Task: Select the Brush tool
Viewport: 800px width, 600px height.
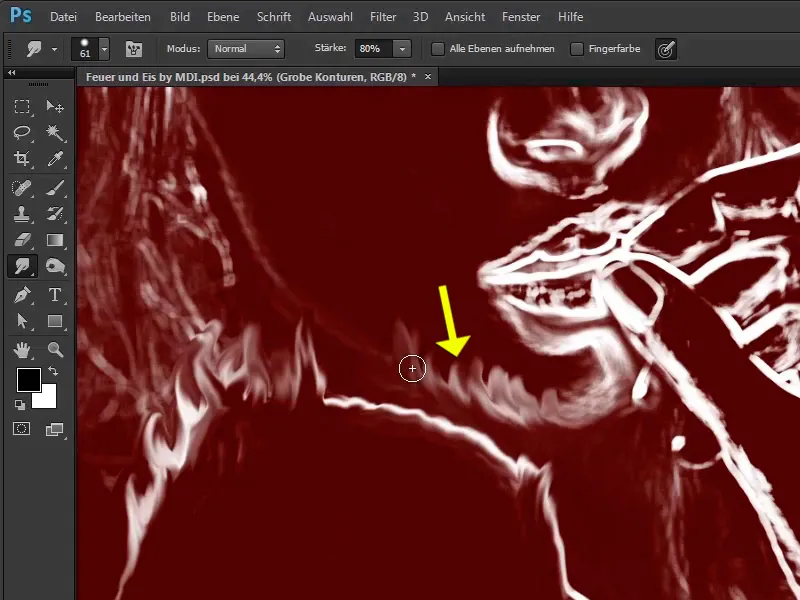Action: [55, 188]
